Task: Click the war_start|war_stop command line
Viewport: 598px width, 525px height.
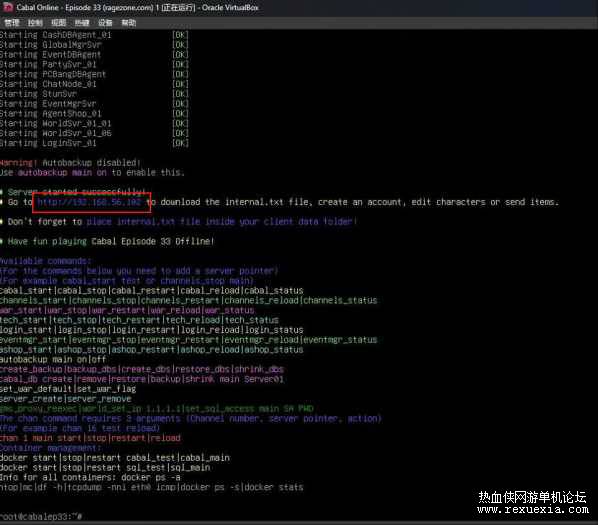Action: coord(127,311)
